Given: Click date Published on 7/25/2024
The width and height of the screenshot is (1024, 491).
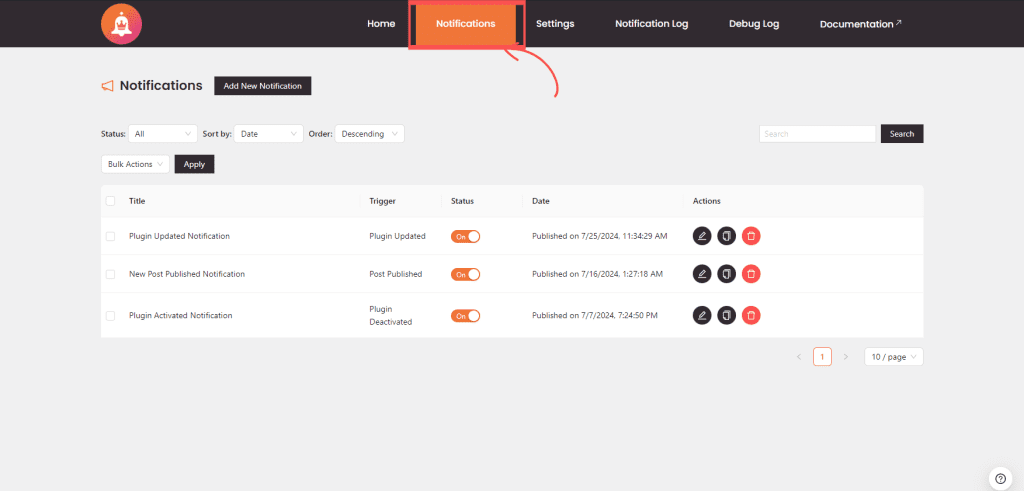Looking at the screenshot, I should coord(600,236).
